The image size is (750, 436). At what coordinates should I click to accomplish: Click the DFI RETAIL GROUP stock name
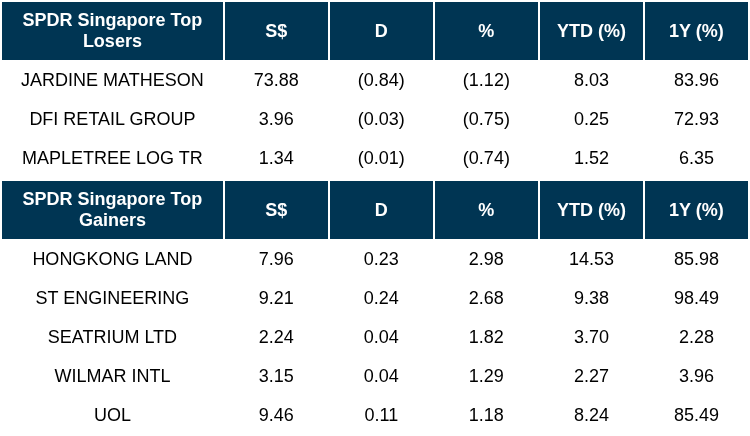coord(112,119)
